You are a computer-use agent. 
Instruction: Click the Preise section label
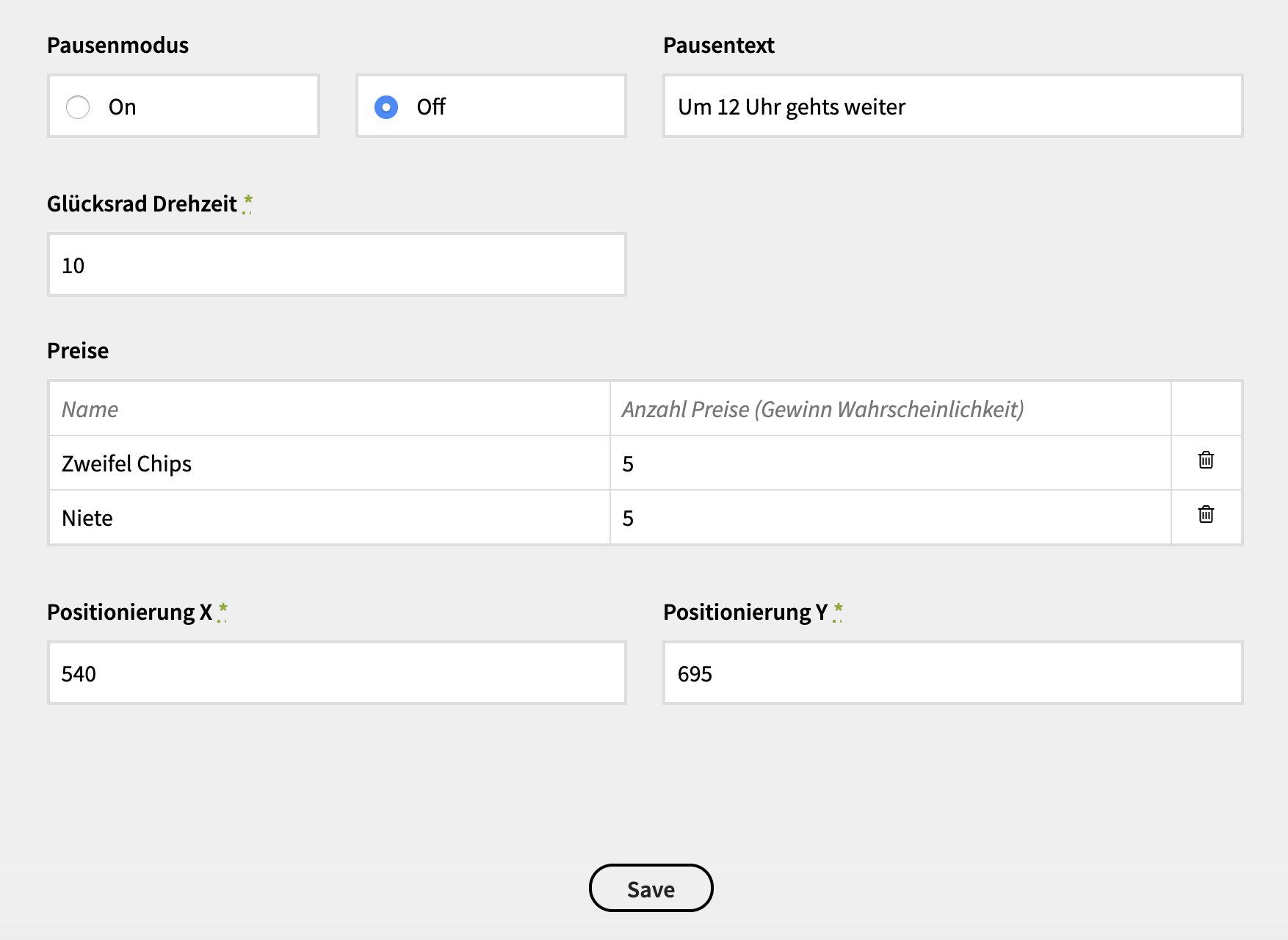pyautogui.click(x=78, y=351)
